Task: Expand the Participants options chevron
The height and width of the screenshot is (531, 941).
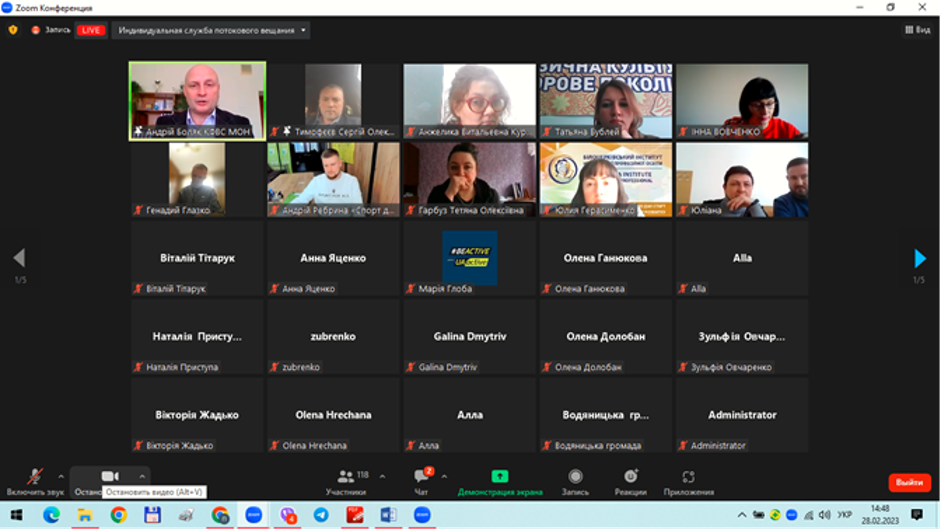Action: click(x=382, y=476)
